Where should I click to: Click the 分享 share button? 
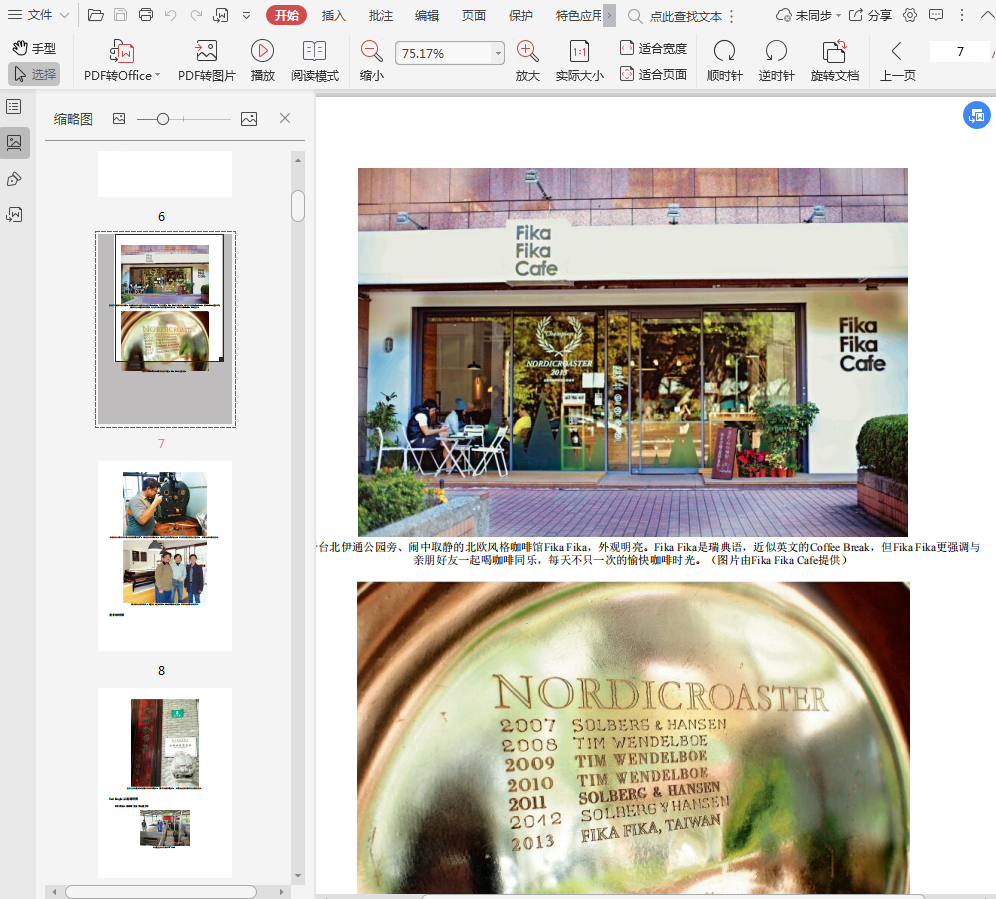(x=871, y=15)
